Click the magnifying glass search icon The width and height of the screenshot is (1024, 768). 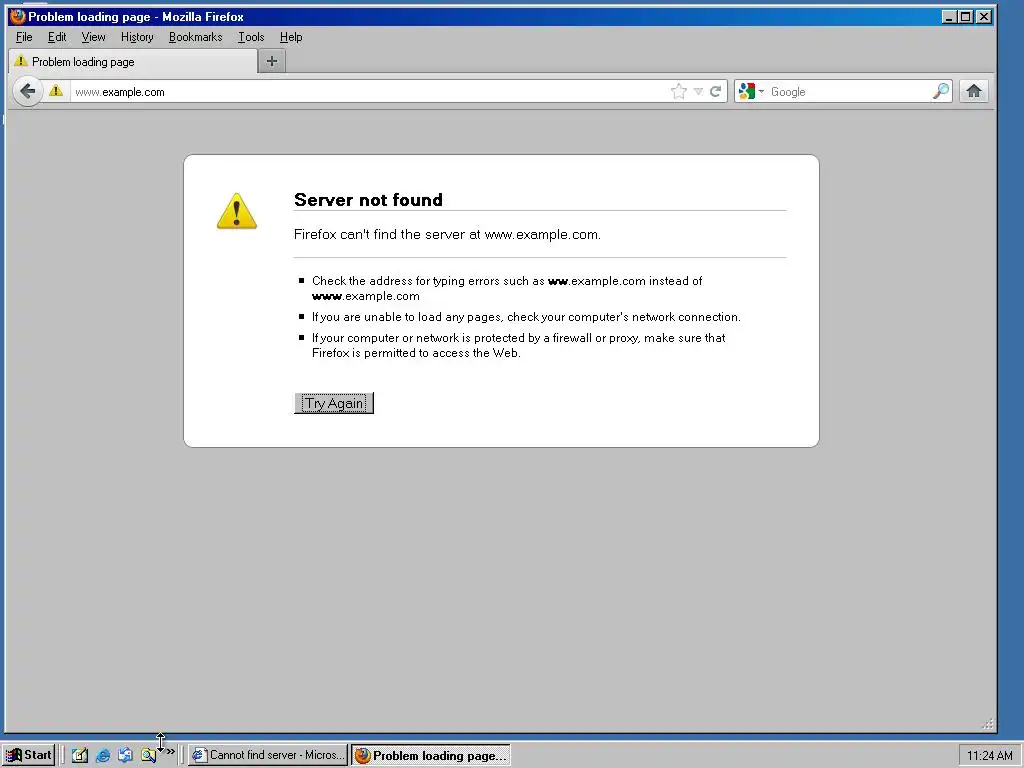point(941,91)
